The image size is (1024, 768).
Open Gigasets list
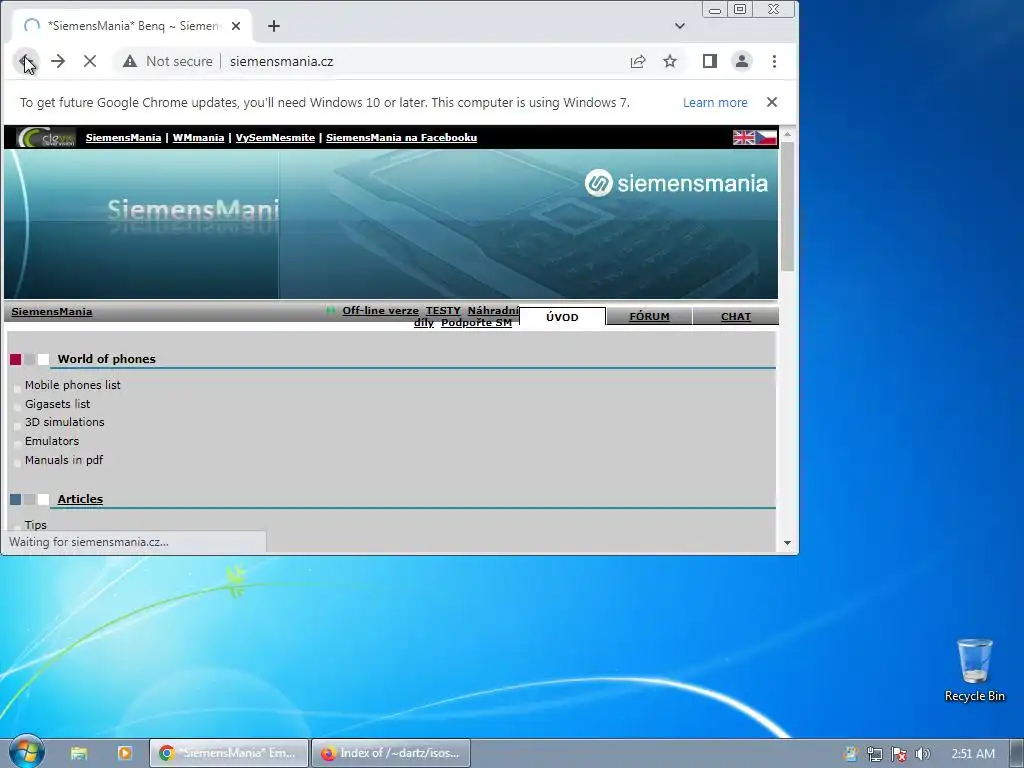(x=57, y=404)
